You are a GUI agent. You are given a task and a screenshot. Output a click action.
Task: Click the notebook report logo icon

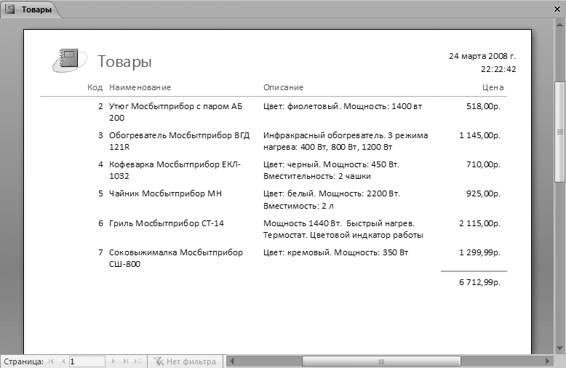tap(69, 60)
